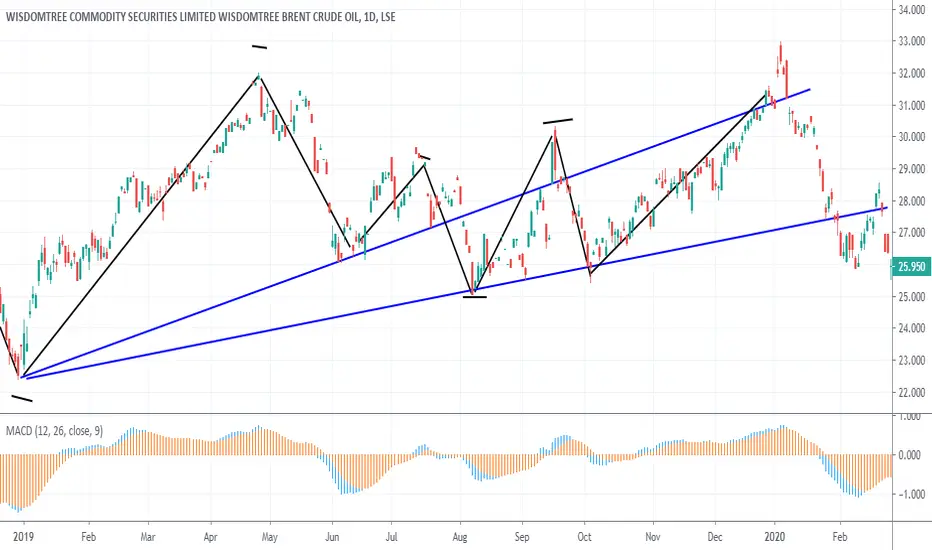932x550 pixels.
Task: Click the 30.000 price axis label
Action: coord(912,137)
